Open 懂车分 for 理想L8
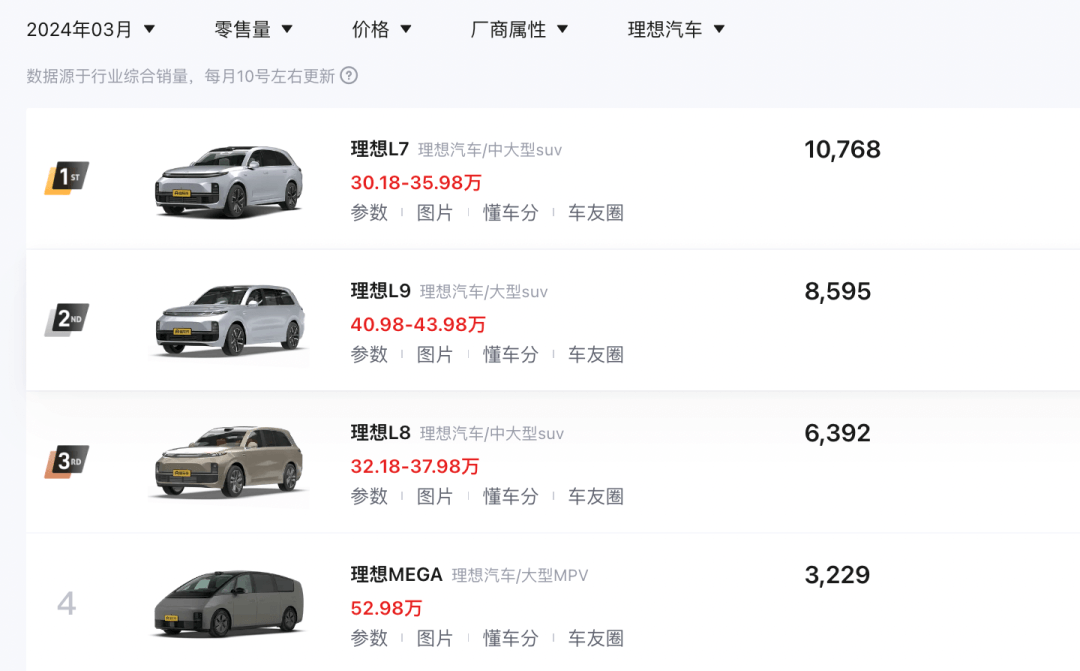The image size is (1080, 671). tap(510, 497)
